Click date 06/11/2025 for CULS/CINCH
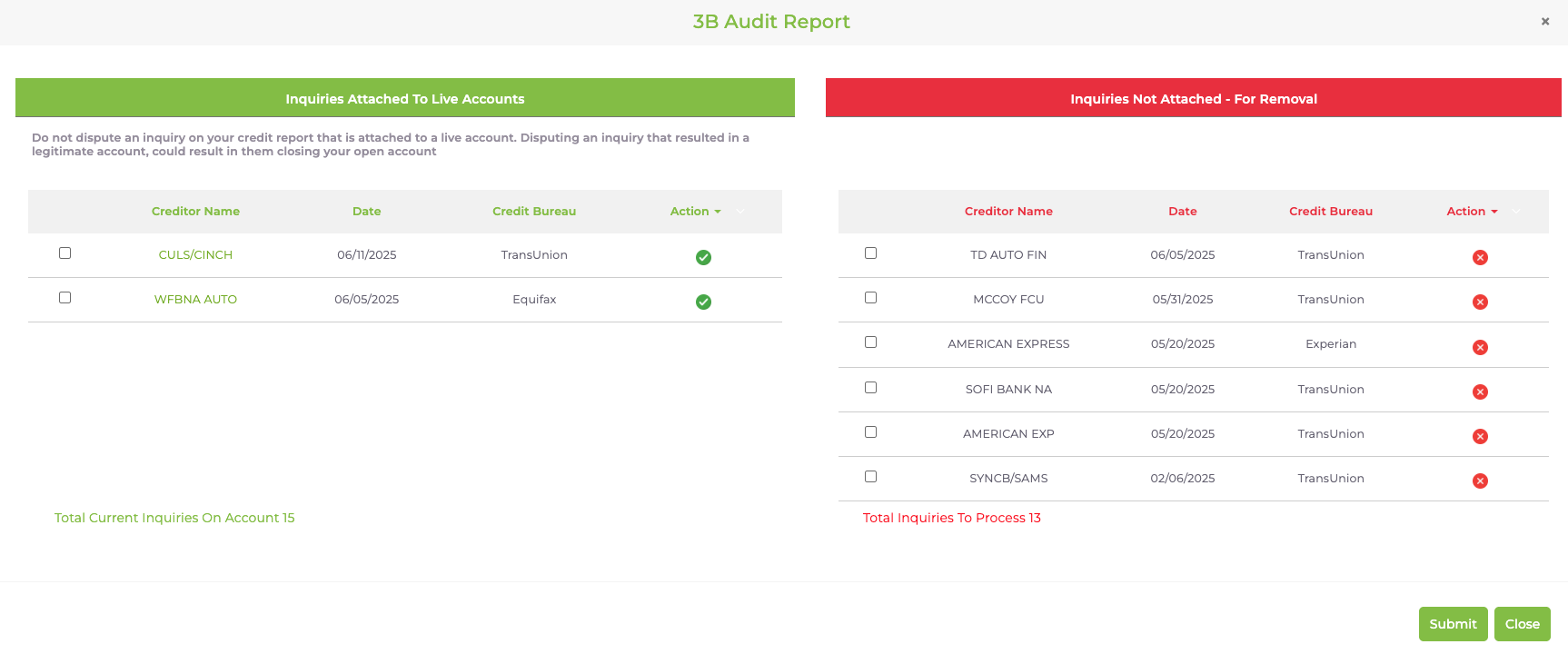Image resolution: width=1568 pixels, height=664 pixels. (367, 255)
